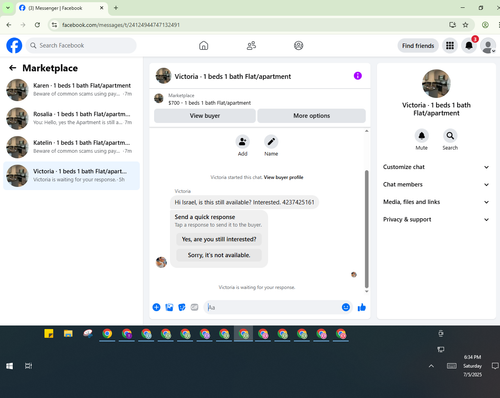Screen dimensions: 500x398
Task: Click the More options button
Action: (312, 116)
